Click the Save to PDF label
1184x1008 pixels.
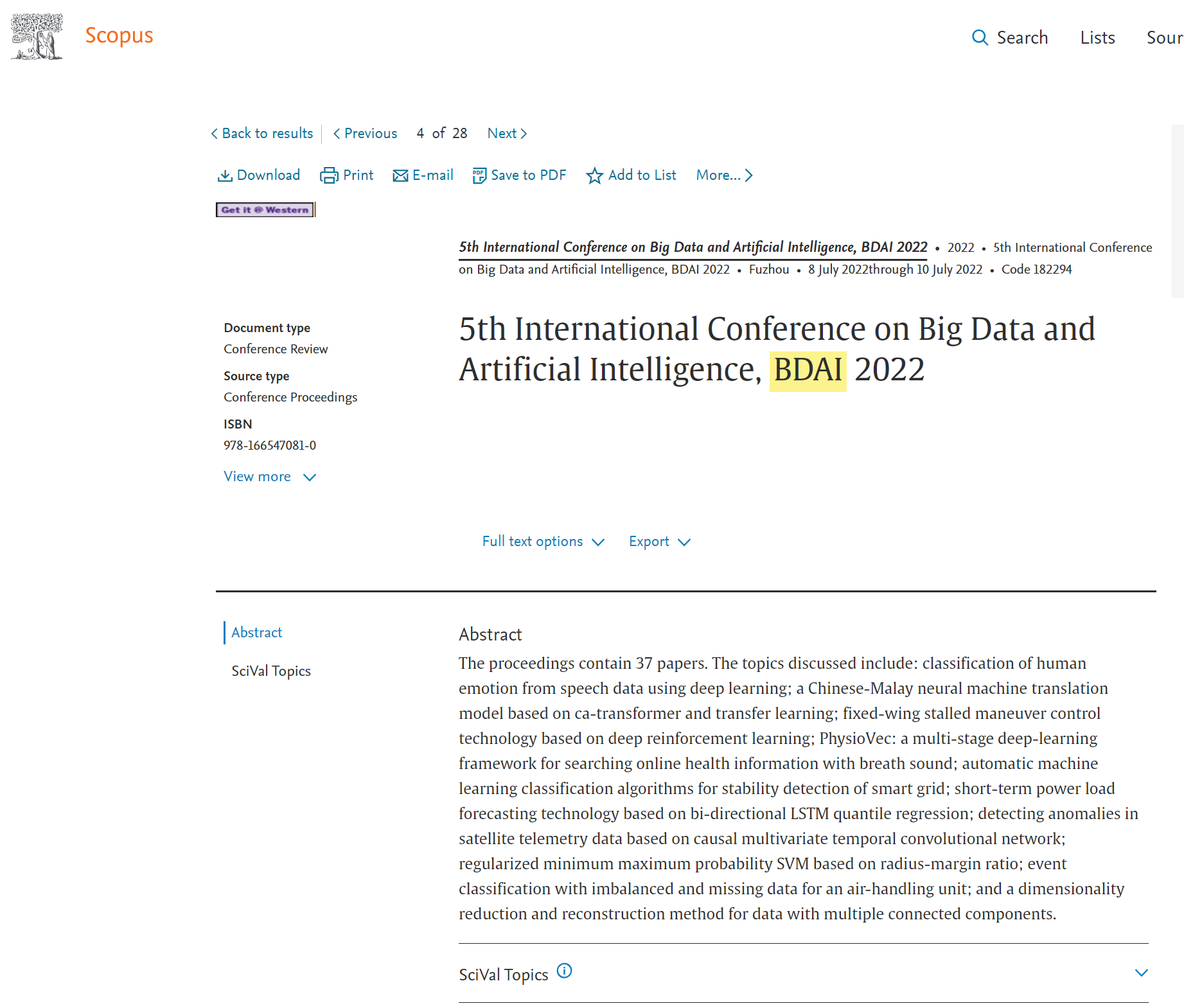[x=529, y=175]
